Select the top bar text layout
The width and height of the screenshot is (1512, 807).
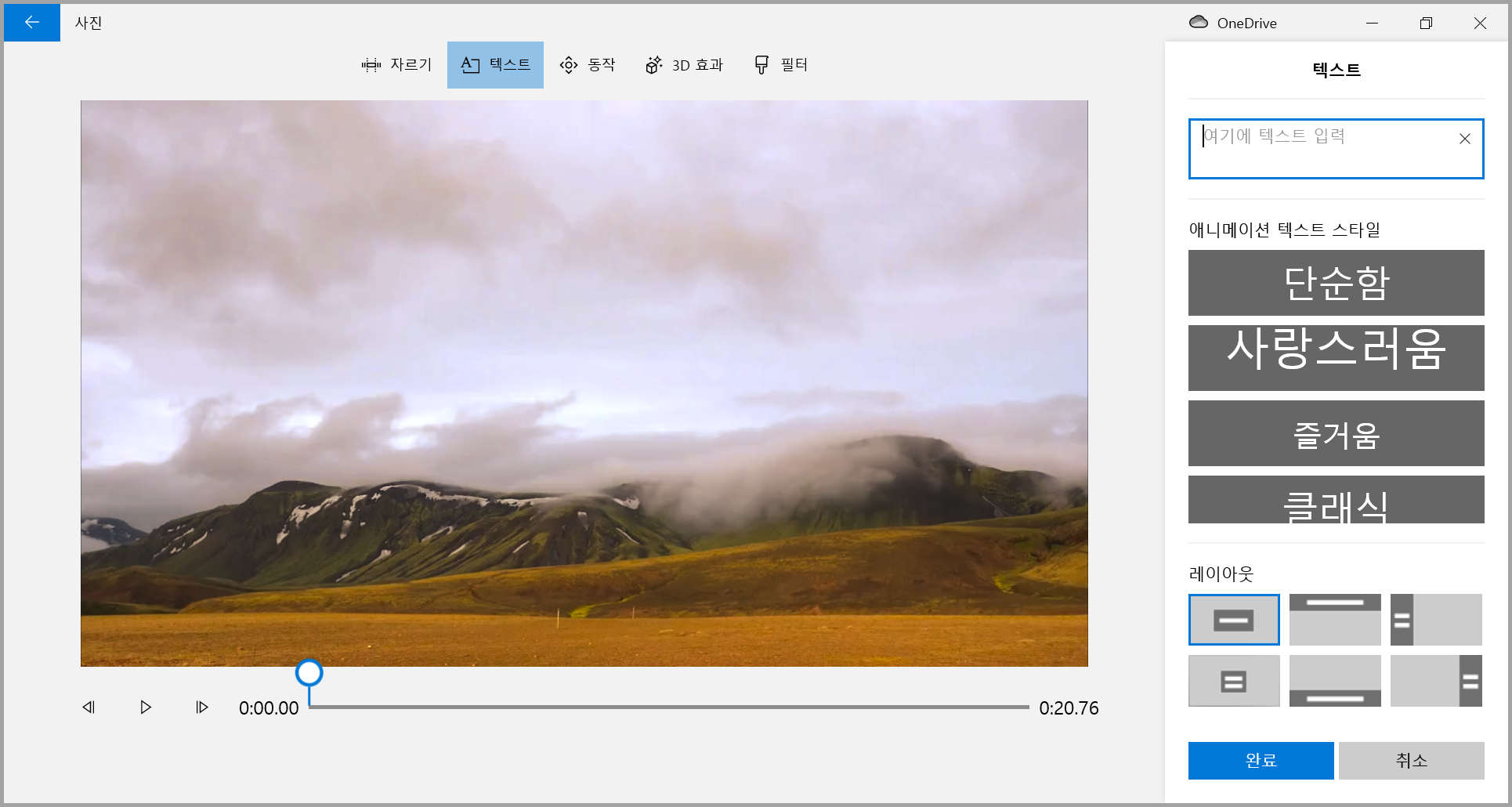coord(1335,620)
